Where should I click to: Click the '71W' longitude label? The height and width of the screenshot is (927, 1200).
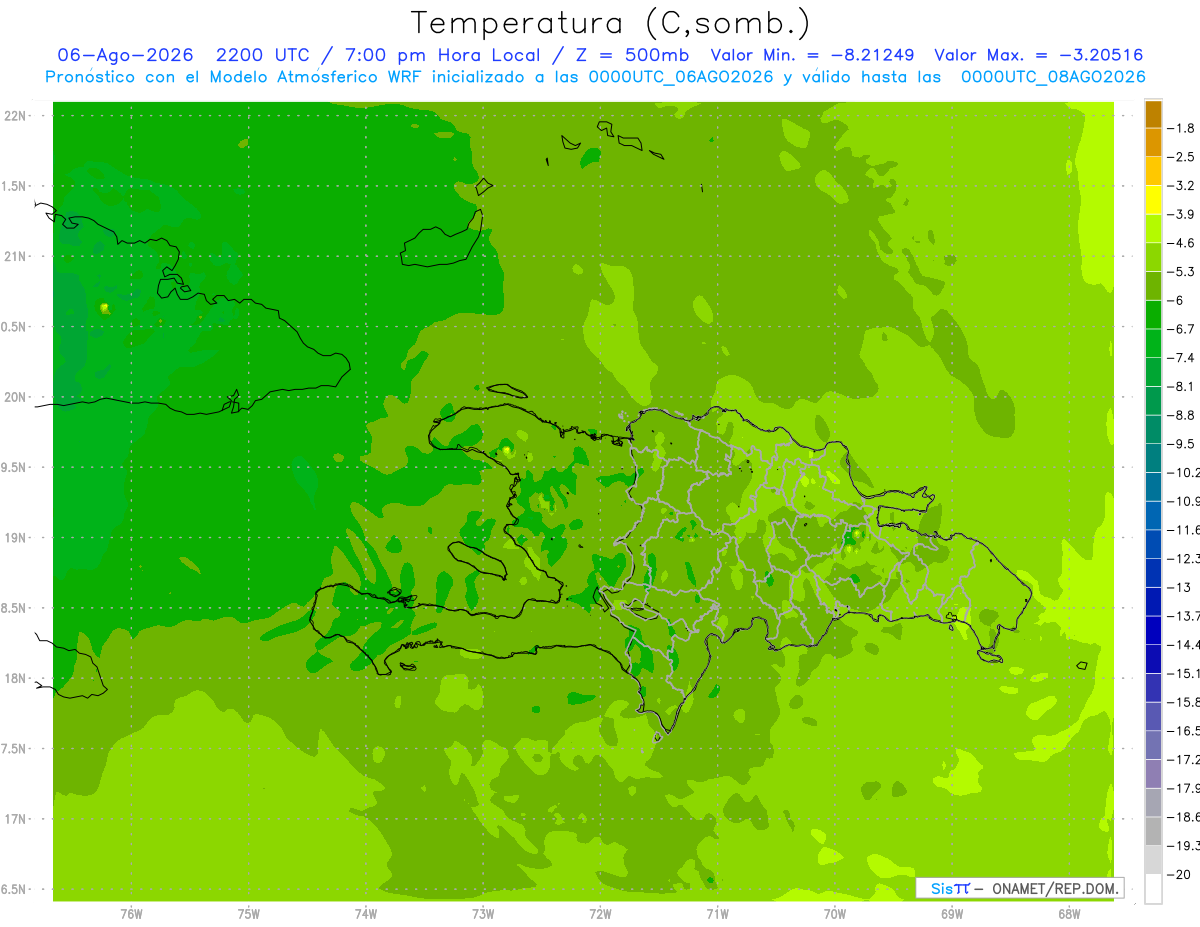point(717,913)
